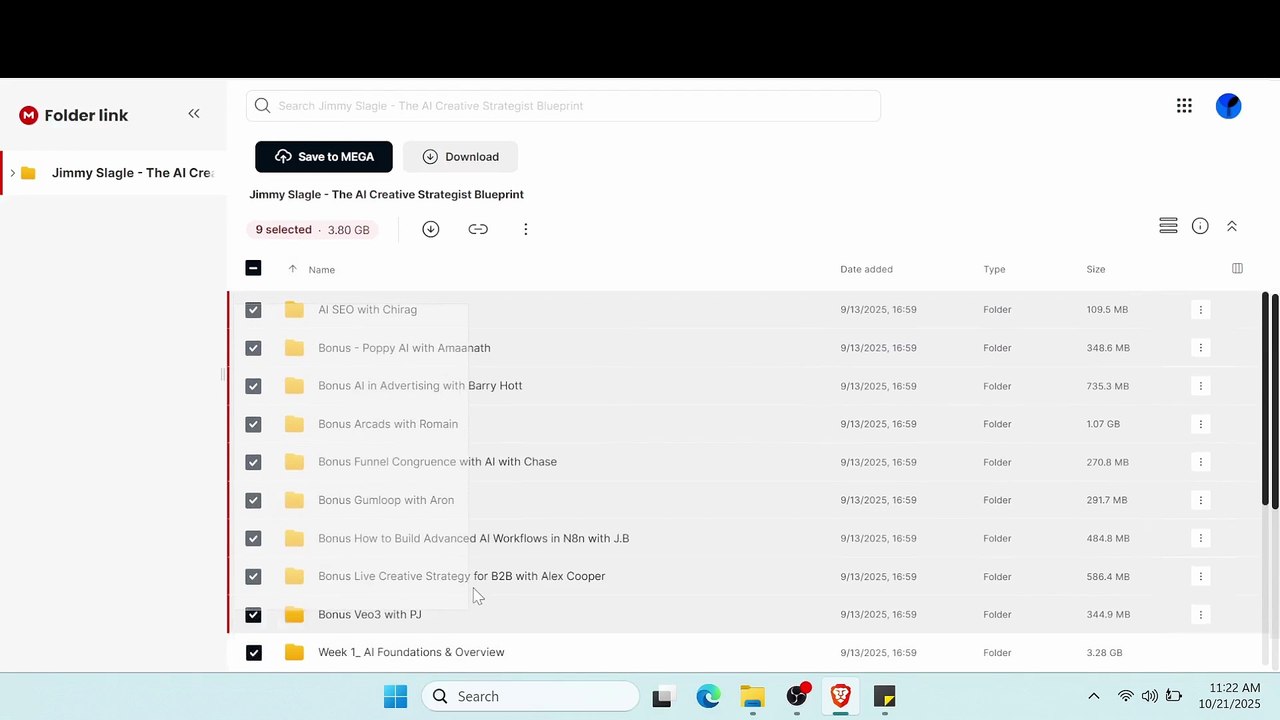Viewport: 1280px width, 720px height.
Task: Open options for Bonus Funnel Congruence folder
Action: tap(1201, 462)
